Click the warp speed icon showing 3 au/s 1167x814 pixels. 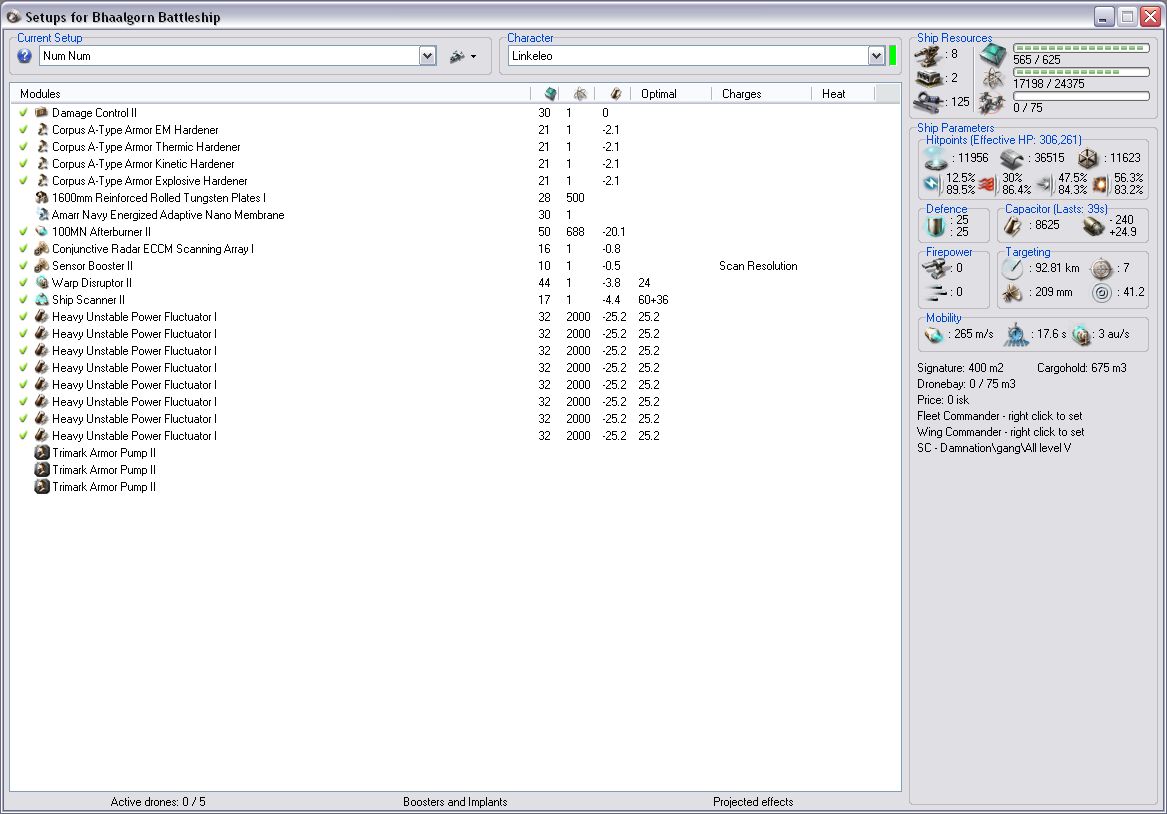1081,335
